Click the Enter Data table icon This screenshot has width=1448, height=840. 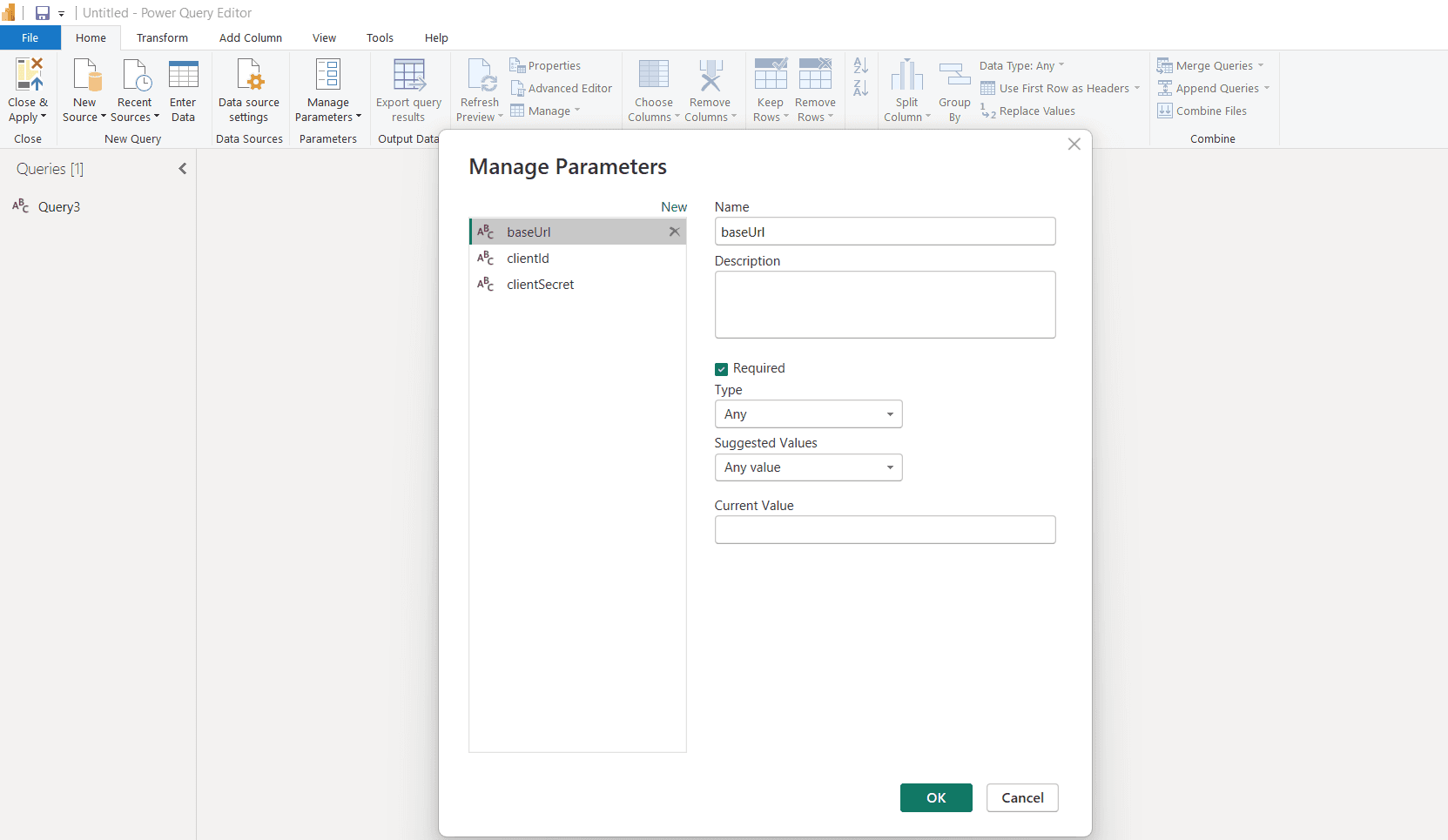pyautogui.click(x=184, y=75)
